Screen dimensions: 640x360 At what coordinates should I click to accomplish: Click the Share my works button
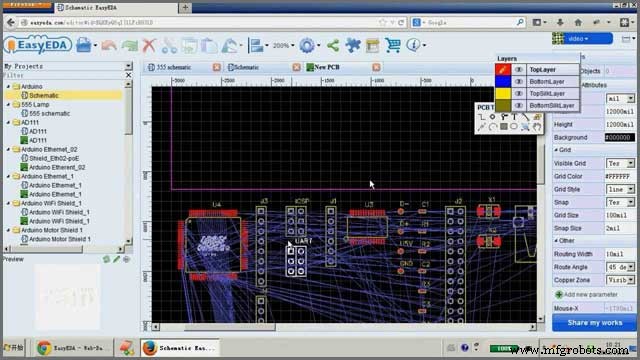pos(594,323)
